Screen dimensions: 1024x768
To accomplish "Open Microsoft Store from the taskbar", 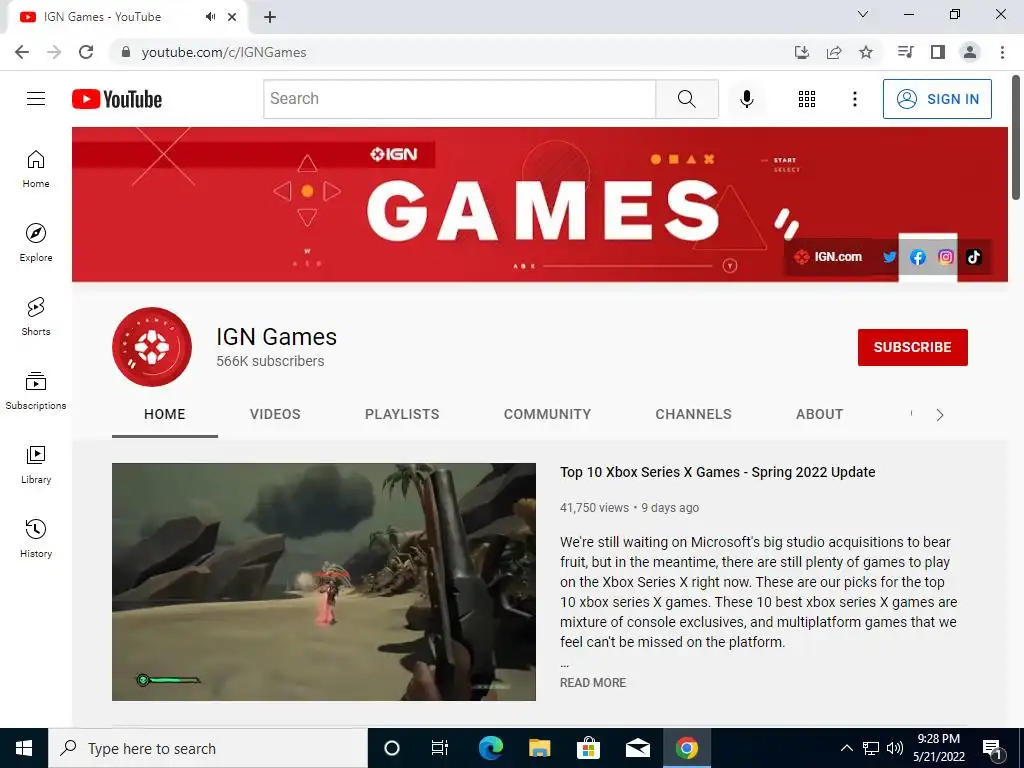I will (x=588, y=748).
